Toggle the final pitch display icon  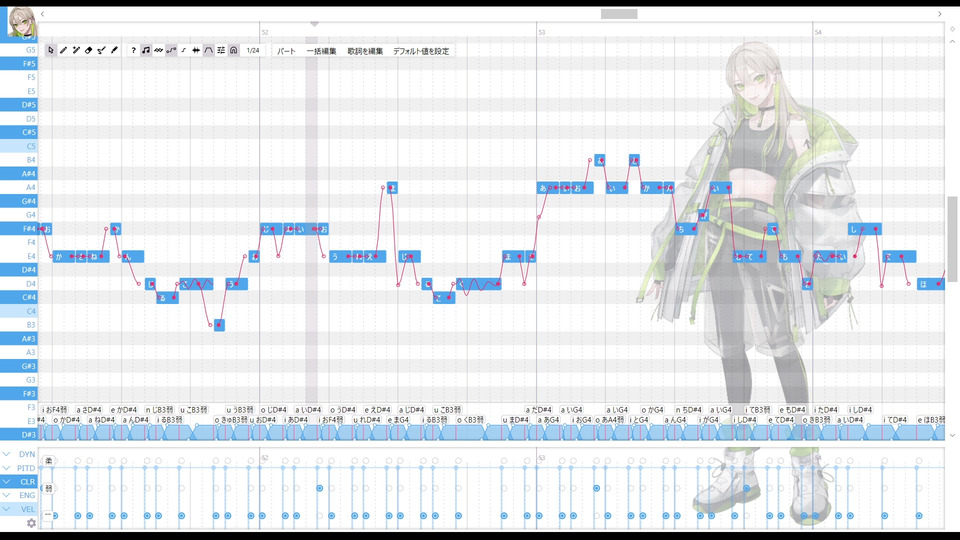click(184, 50)
